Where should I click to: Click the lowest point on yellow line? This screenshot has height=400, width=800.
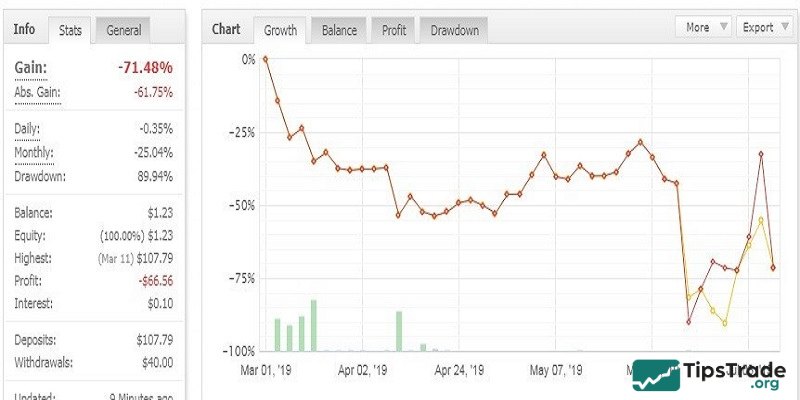[725, 323]
